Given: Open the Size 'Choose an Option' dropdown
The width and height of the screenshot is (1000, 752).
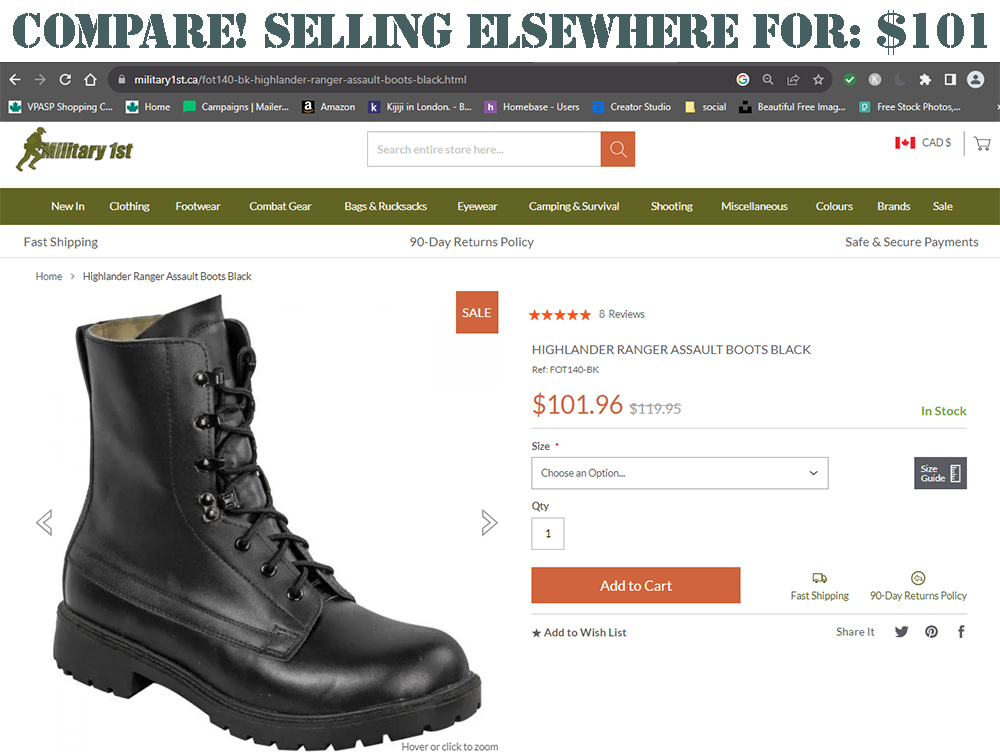Looking at the screenshot, I should tap(680, 472).
